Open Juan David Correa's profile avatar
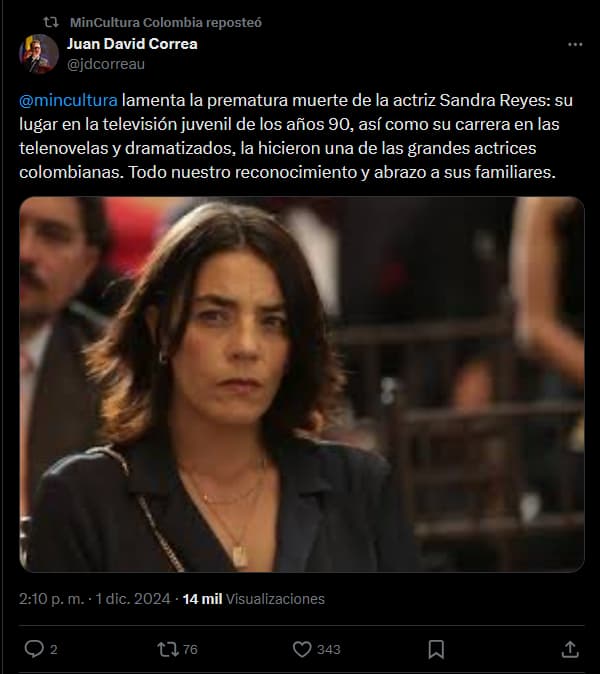The image size is (600, 674). (39, 54)
